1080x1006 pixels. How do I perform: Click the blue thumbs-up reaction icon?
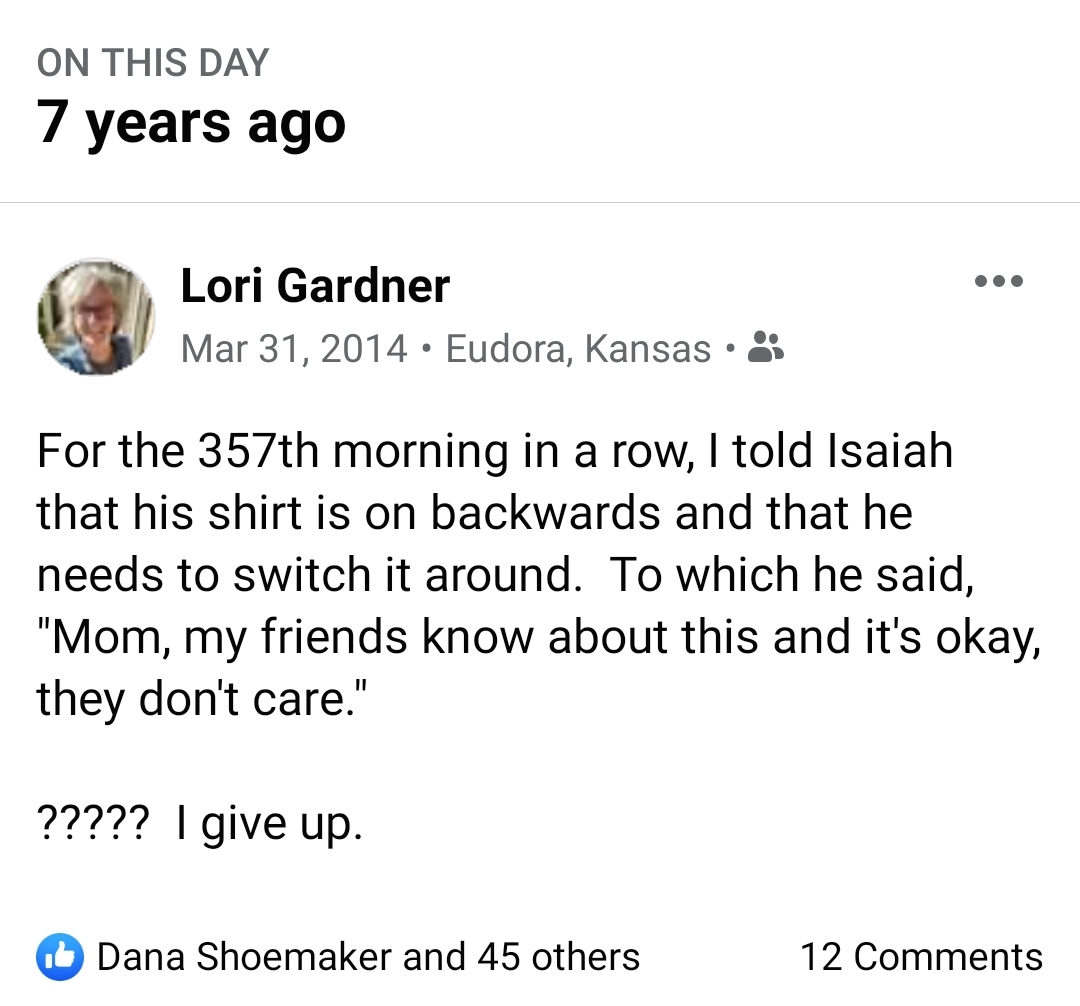pyautogui.click(x=58, y=957)
